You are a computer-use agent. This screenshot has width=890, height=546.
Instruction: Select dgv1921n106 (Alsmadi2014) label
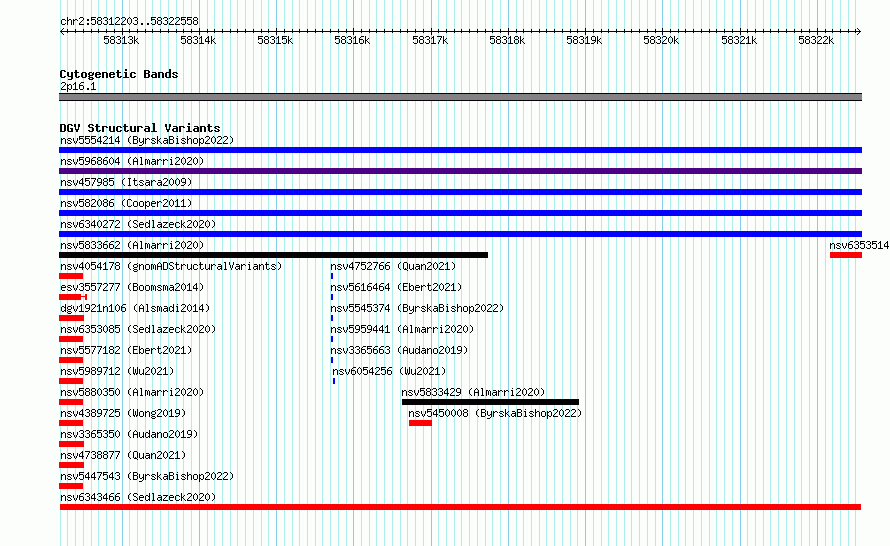click(135, 308)
